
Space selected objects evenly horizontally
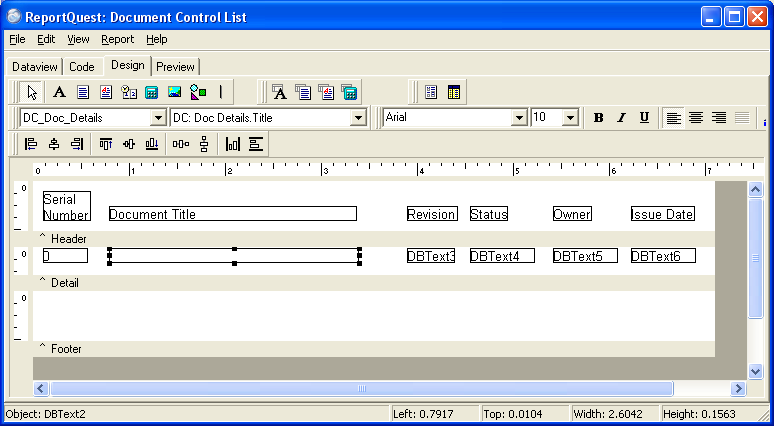point(181,144)
